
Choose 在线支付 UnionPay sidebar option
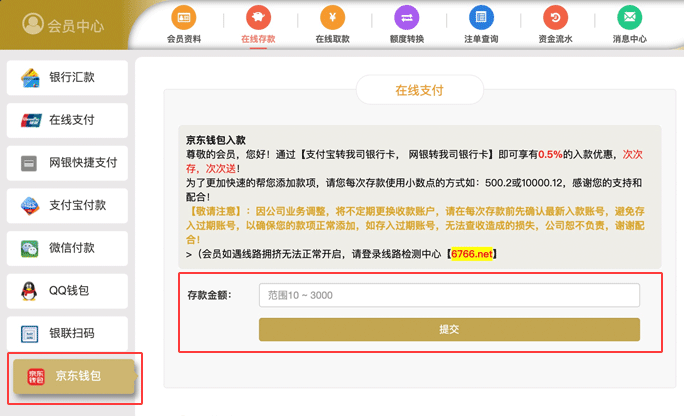tap(68, 120)
